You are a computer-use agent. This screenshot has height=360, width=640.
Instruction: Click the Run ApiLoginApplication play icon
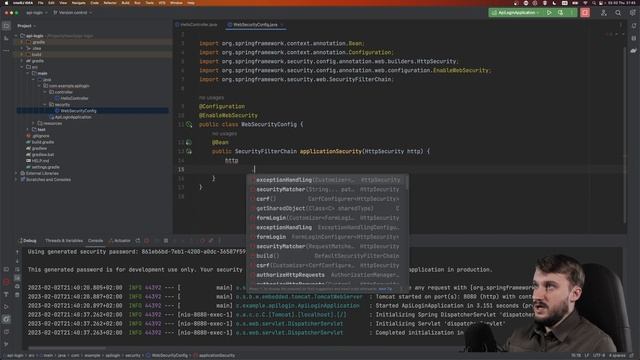pos(549,13)
